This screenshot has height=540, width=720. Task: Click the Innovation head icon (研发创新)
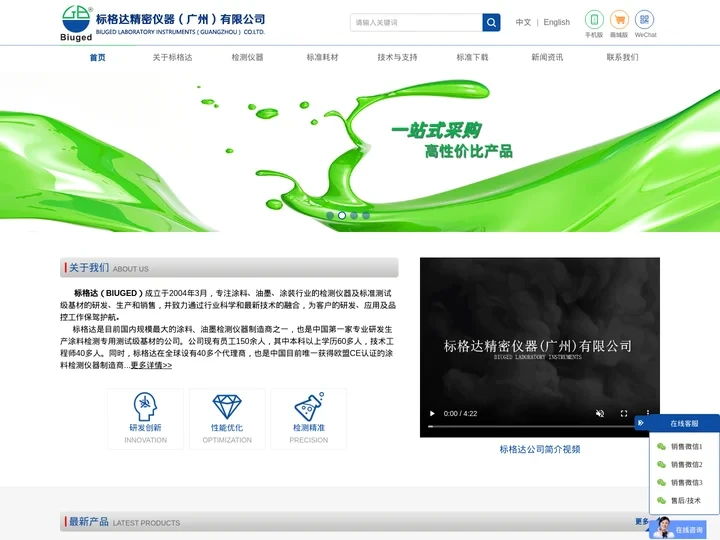145,406
